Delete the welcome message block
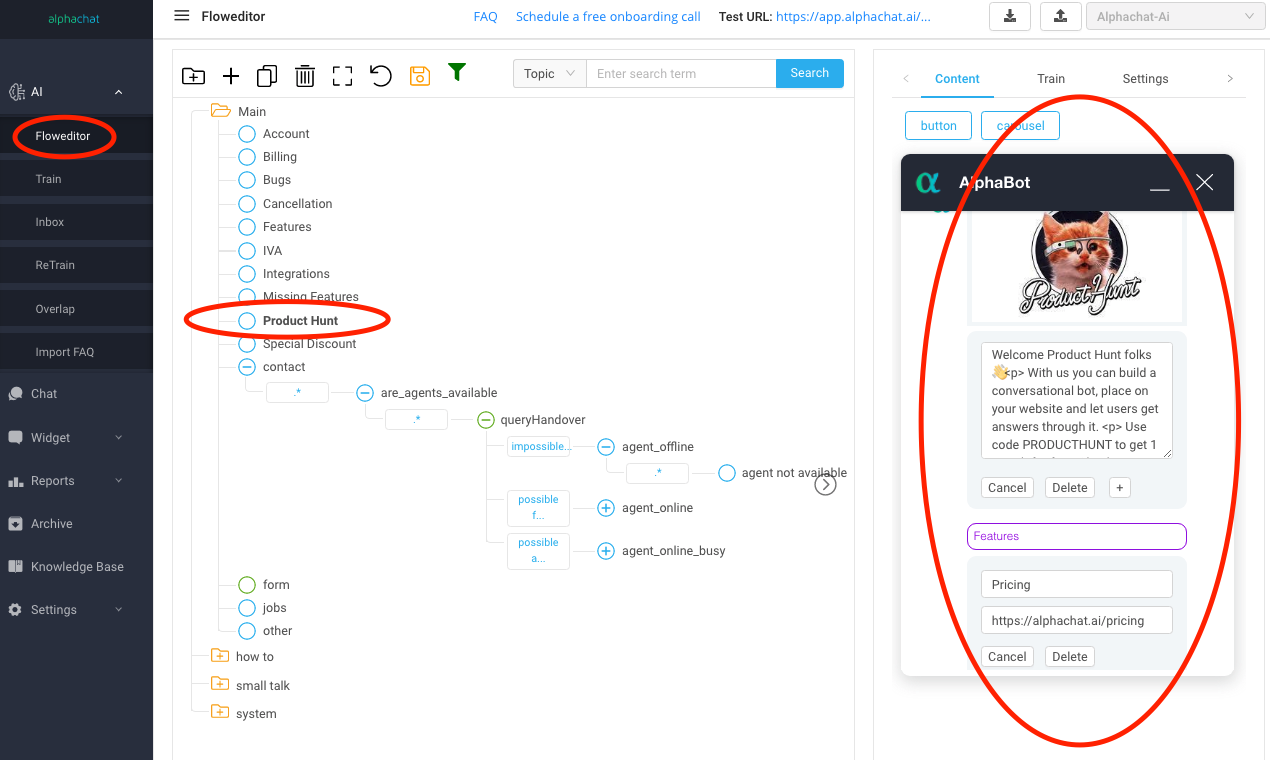 pos(1070,488)
